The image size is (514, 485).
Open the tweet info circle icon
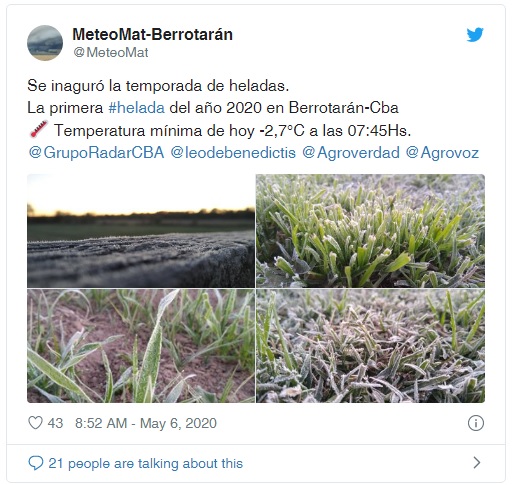tap(476, 423)
